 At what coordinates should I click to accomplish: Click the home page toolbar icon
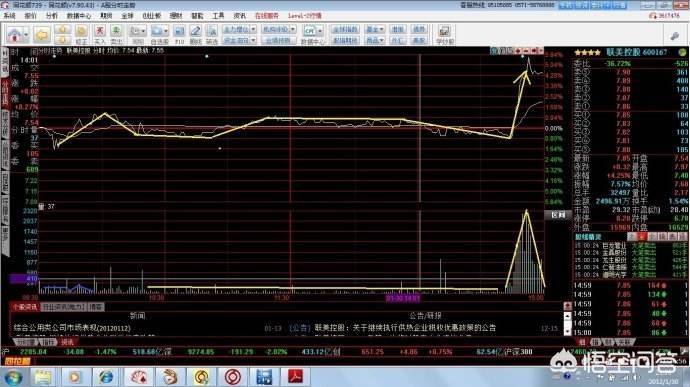[x=14, y=35]
